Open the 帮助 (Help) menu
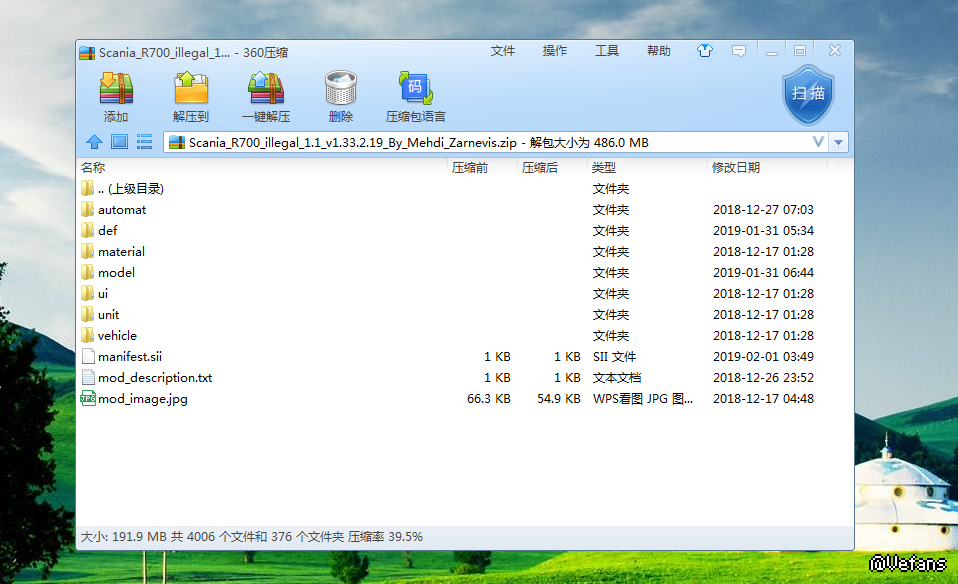The image size is (958, 584). [658, 51]
